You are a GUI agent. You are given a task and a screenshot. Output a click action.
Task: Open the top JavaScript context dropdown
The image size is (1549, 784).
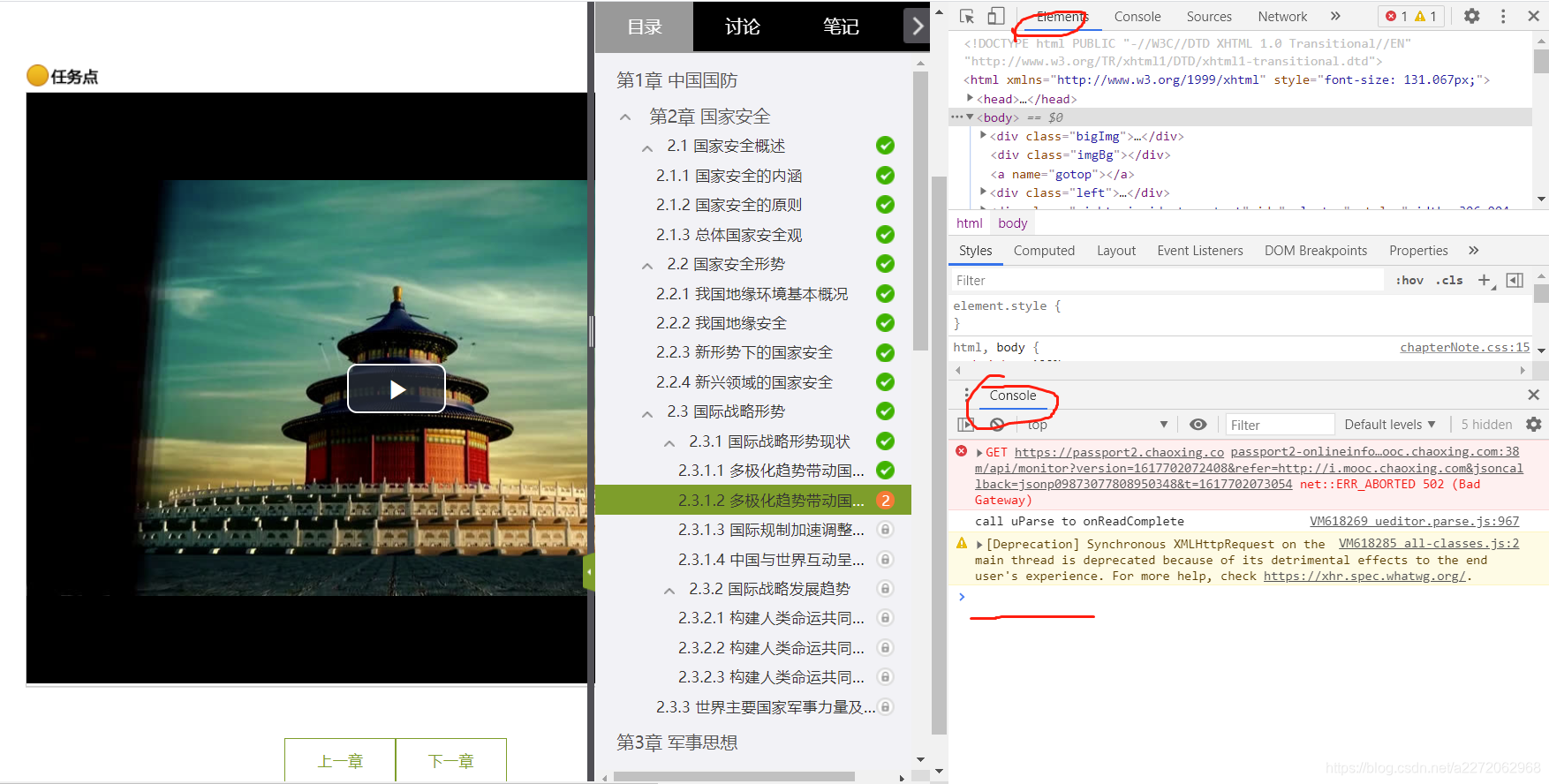pyautogui.click(x=1099, y=425)
